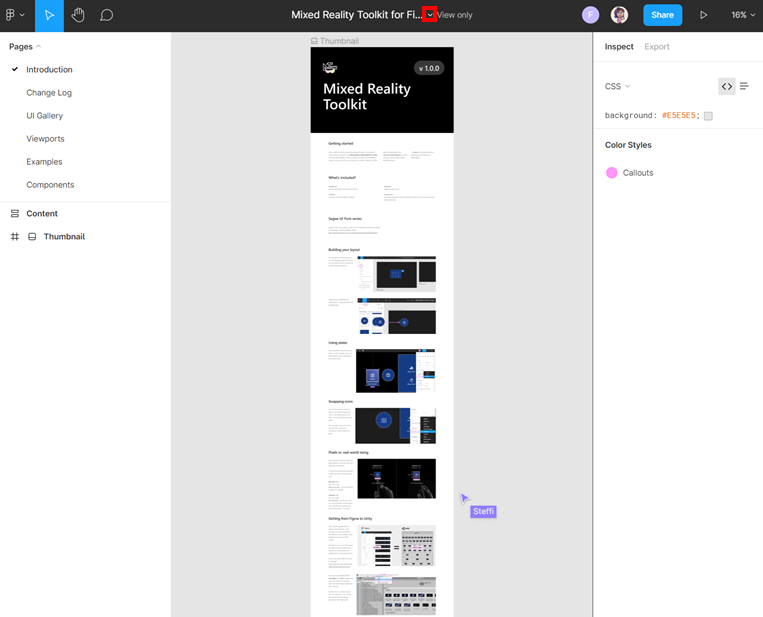
Task: Open the 16% zoom dropdown
Action: point(743,15)
